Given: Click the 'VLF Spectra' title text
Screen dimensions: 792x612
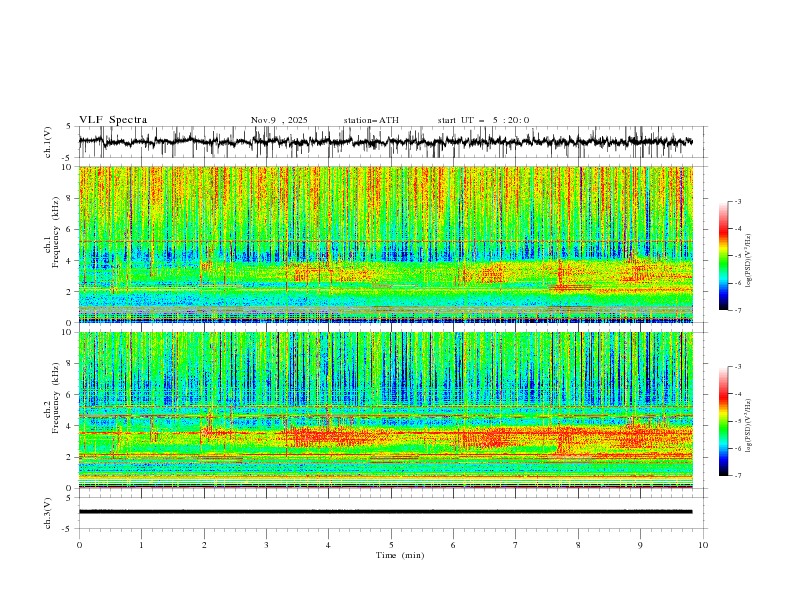Looking at the screenshot, I should 113,120.
